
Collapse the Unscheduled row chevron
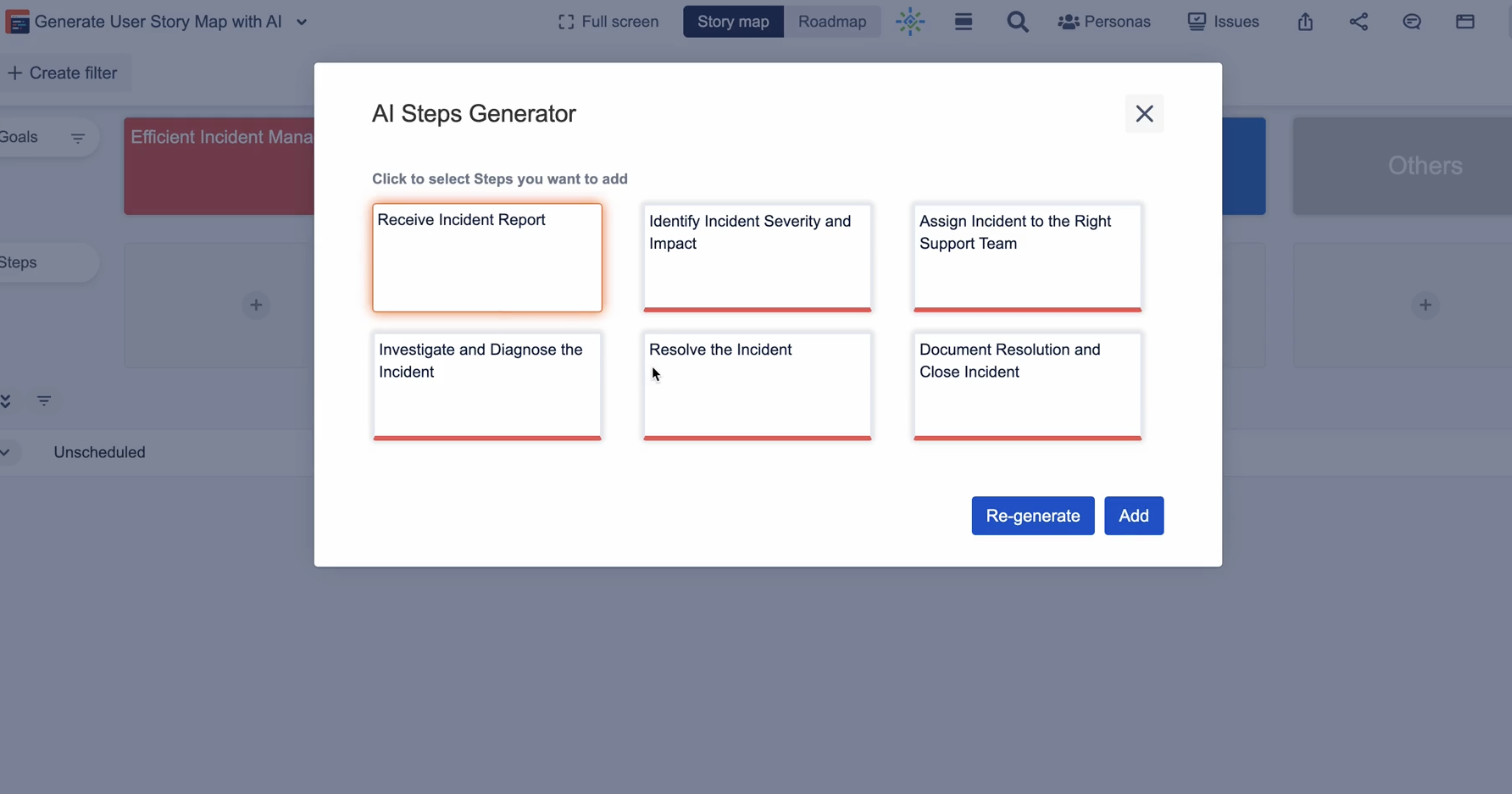coord(5,452)
